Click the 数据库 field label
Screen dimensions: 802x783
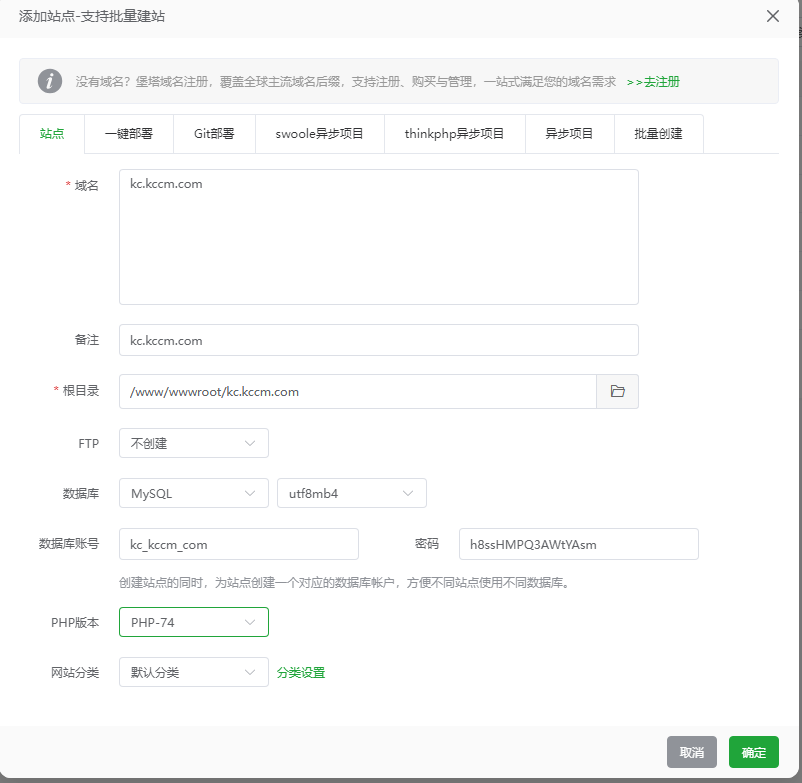(x=81, y=494)
